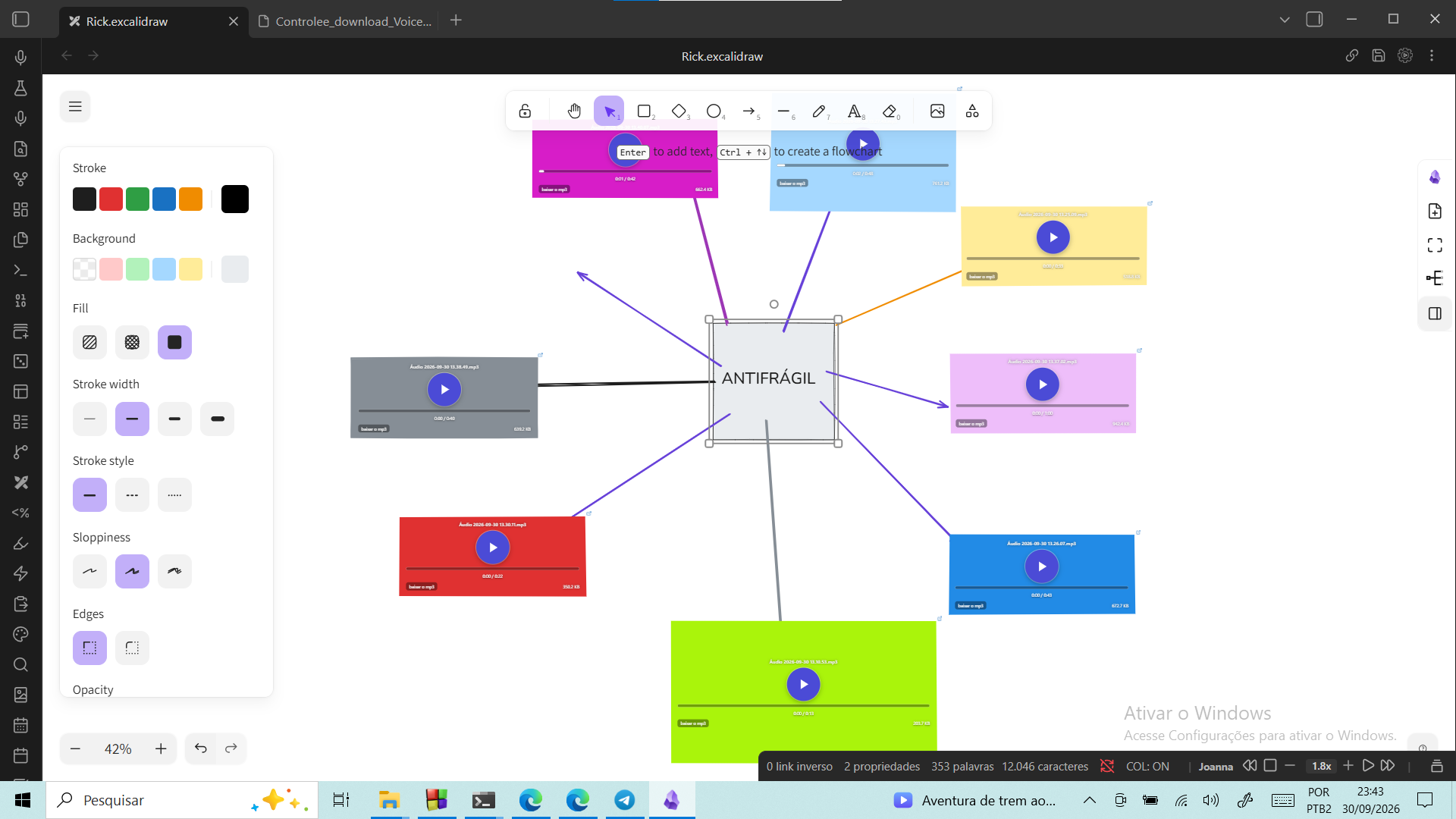Switch to Controlee_download_Voice tab
The width and height of the screenshot is (1456, 819).
345,21
